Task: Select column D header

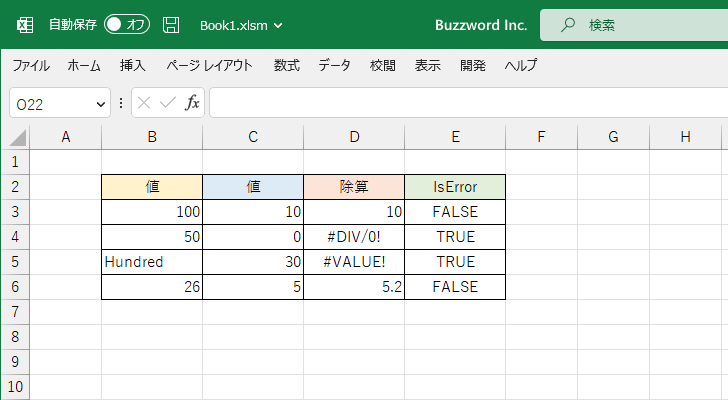Action: click(x=354, y=137)
